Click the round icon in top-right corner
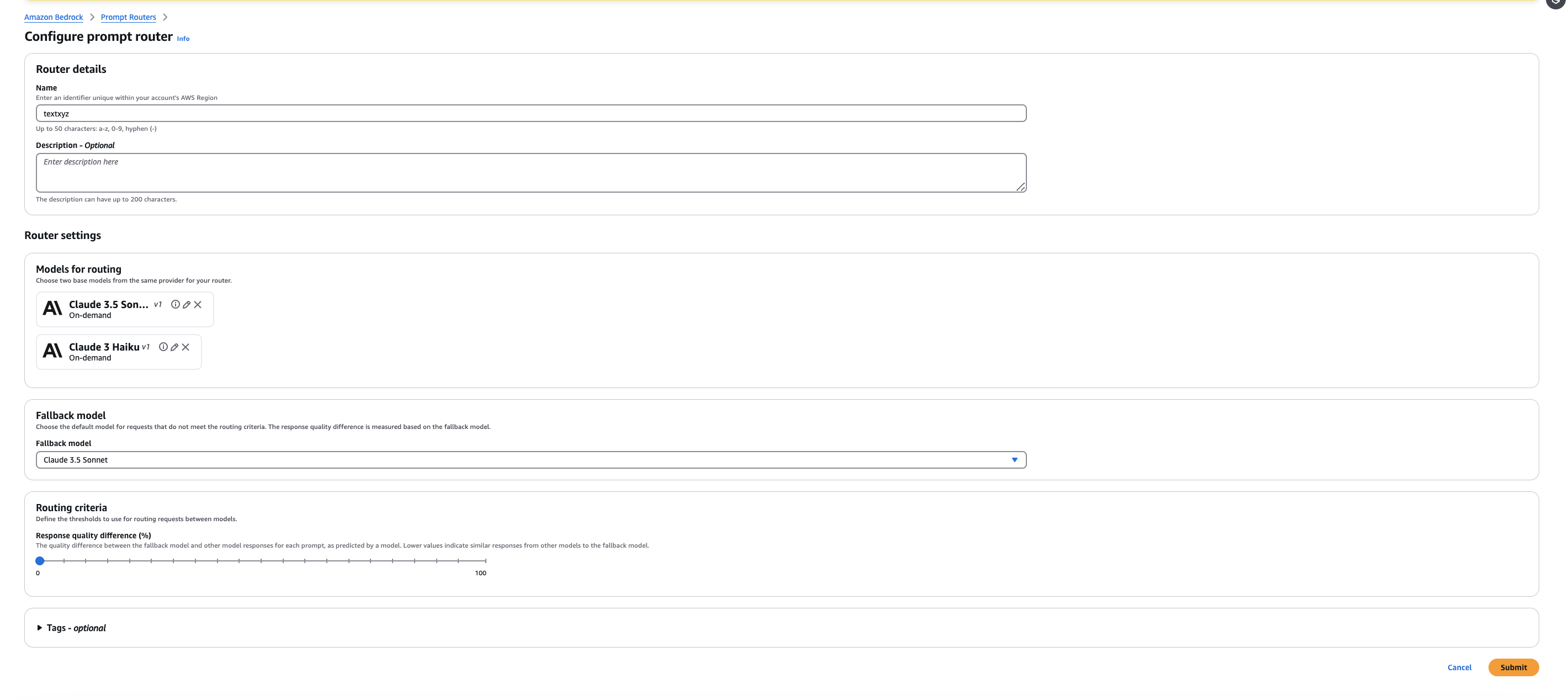1568x700 pixels. pyautogui.click(x=1557, y=3)
